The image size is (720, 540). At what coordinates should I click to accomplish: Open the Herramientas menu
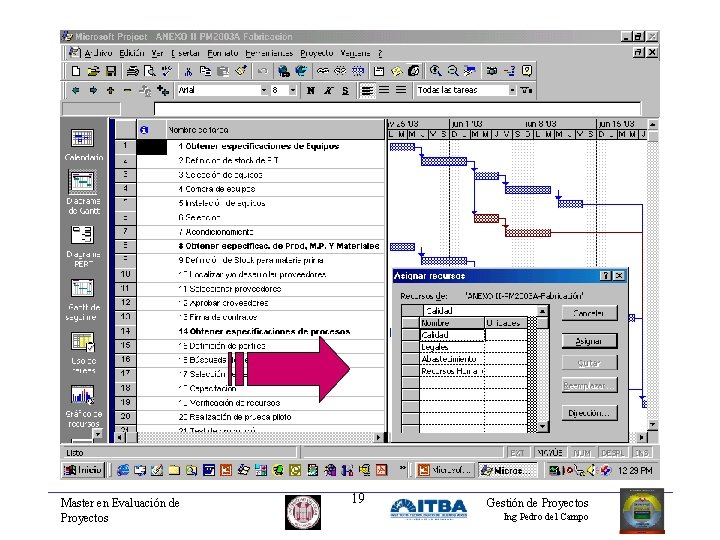269,53
